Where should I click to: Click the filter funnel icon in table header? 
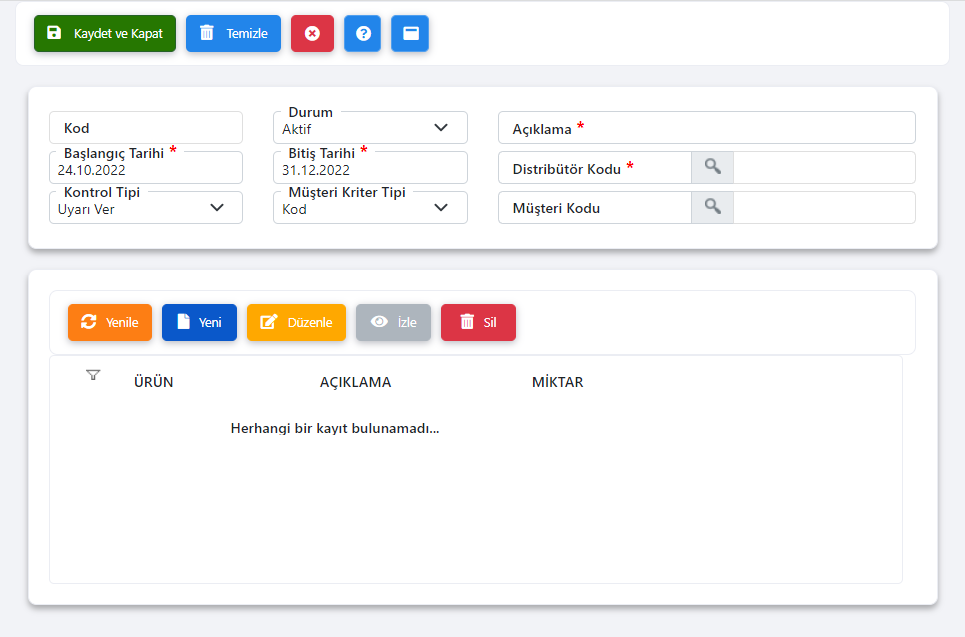click(93, 375)
